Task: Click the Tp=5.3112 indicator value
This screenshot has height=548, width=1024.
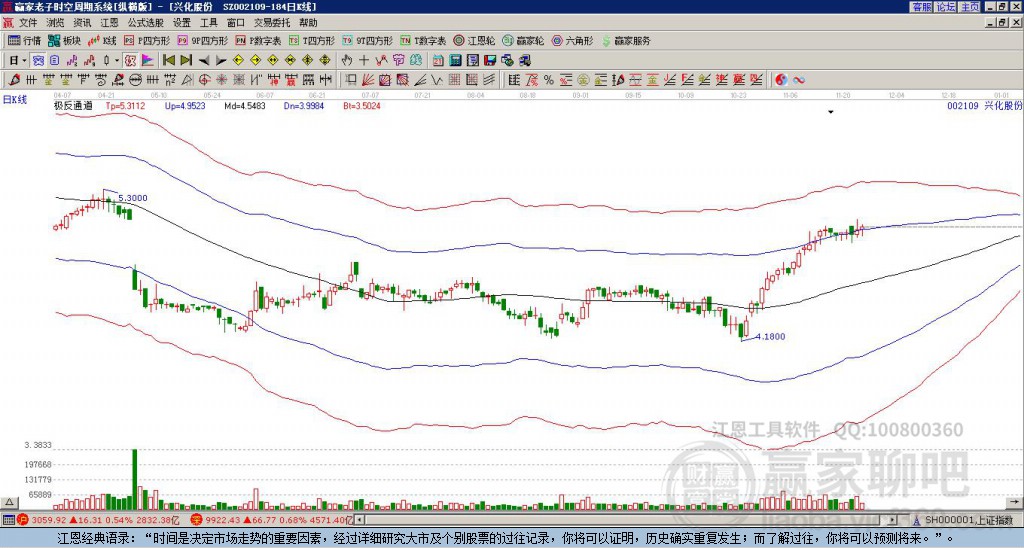Action: (x=125, y=105)
